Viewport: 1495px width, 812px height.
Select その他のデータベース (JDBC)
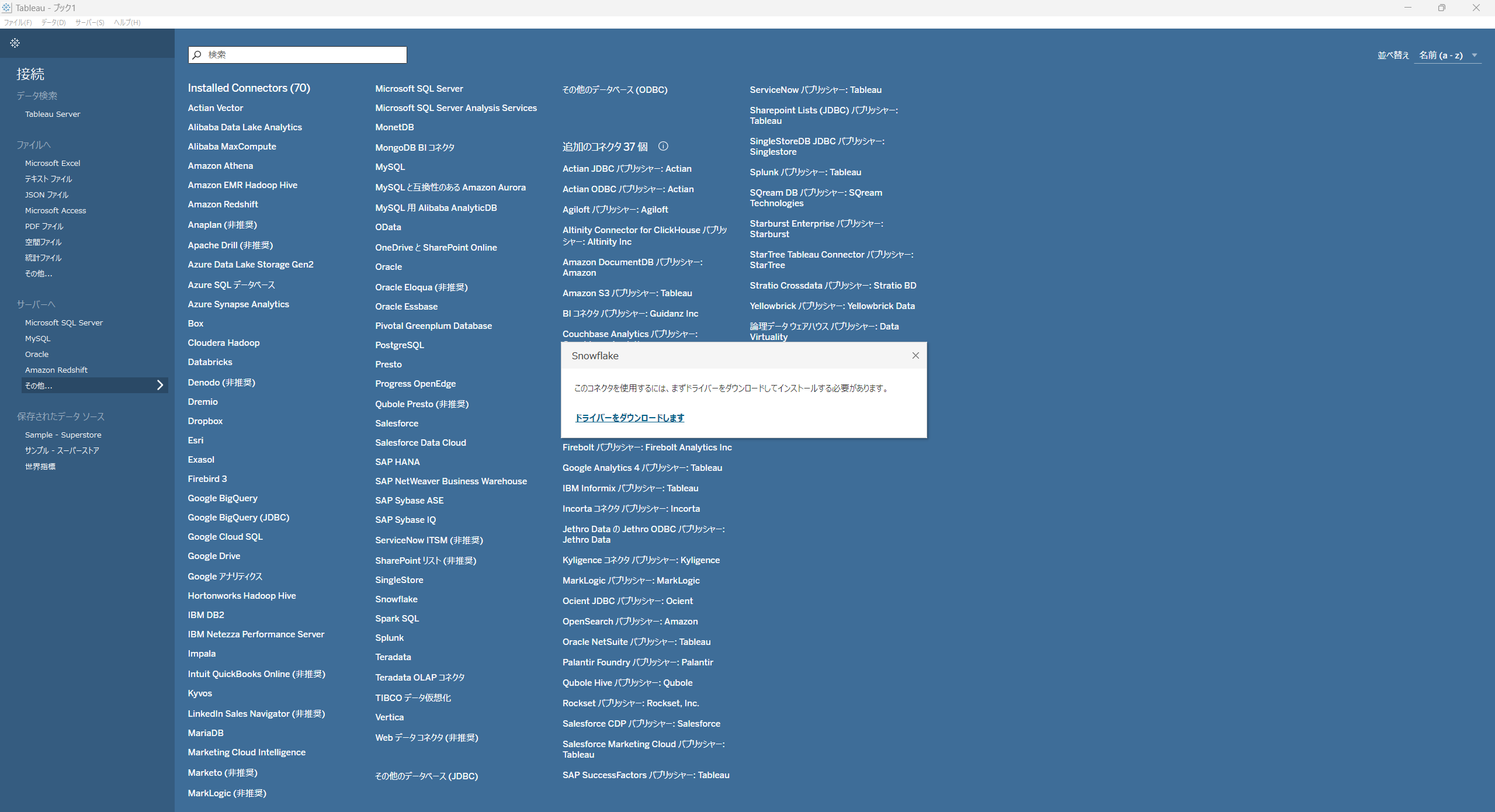click(426, 776)
